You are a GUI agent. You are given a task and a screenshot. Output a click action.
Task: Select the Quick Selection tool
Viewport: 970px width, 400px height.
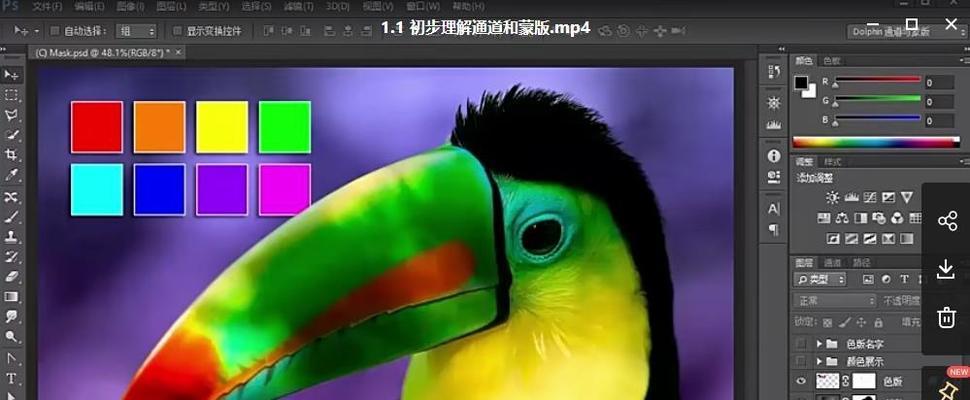[x=11, y=135]
